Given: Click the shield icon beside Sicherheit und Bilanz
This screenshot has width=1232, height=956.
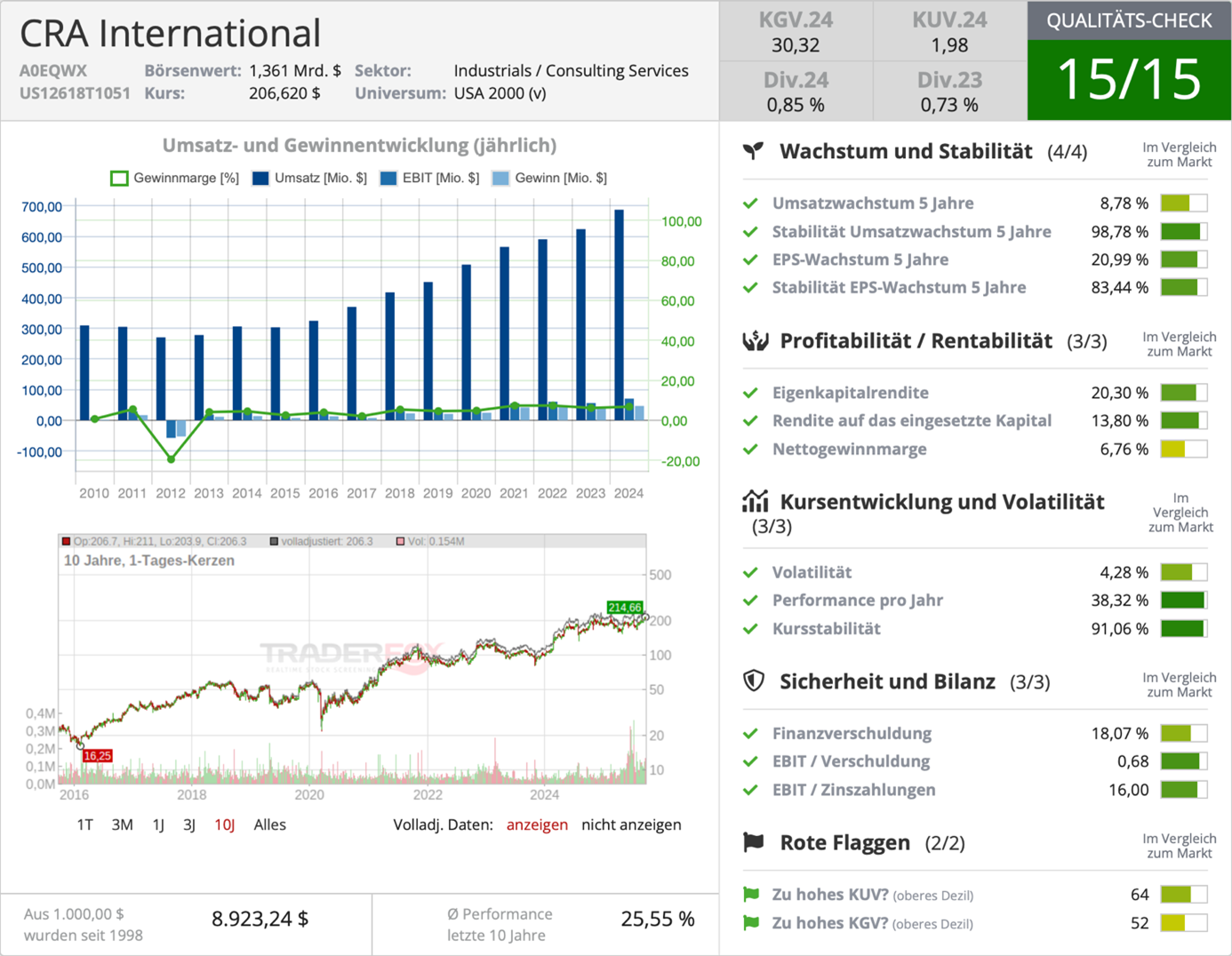Looking at the screenshot, I should pos(754,681).
